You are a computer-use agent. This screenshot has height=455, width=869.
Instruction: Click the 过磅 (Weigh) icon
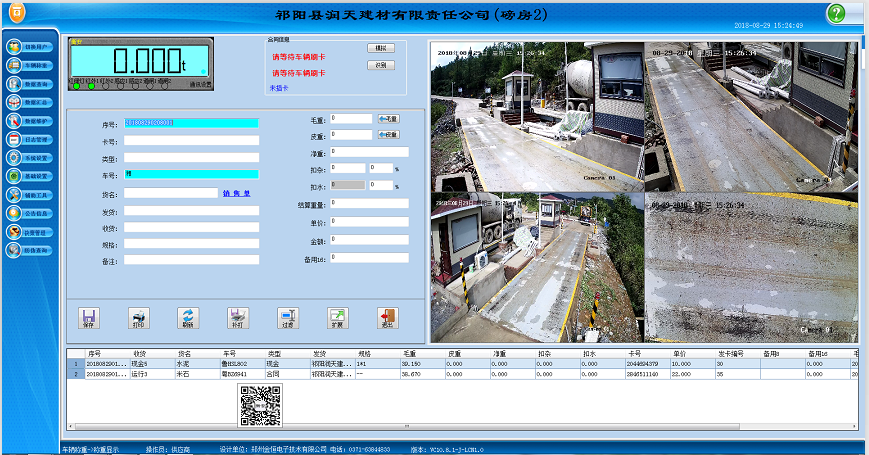pos(287,317)
